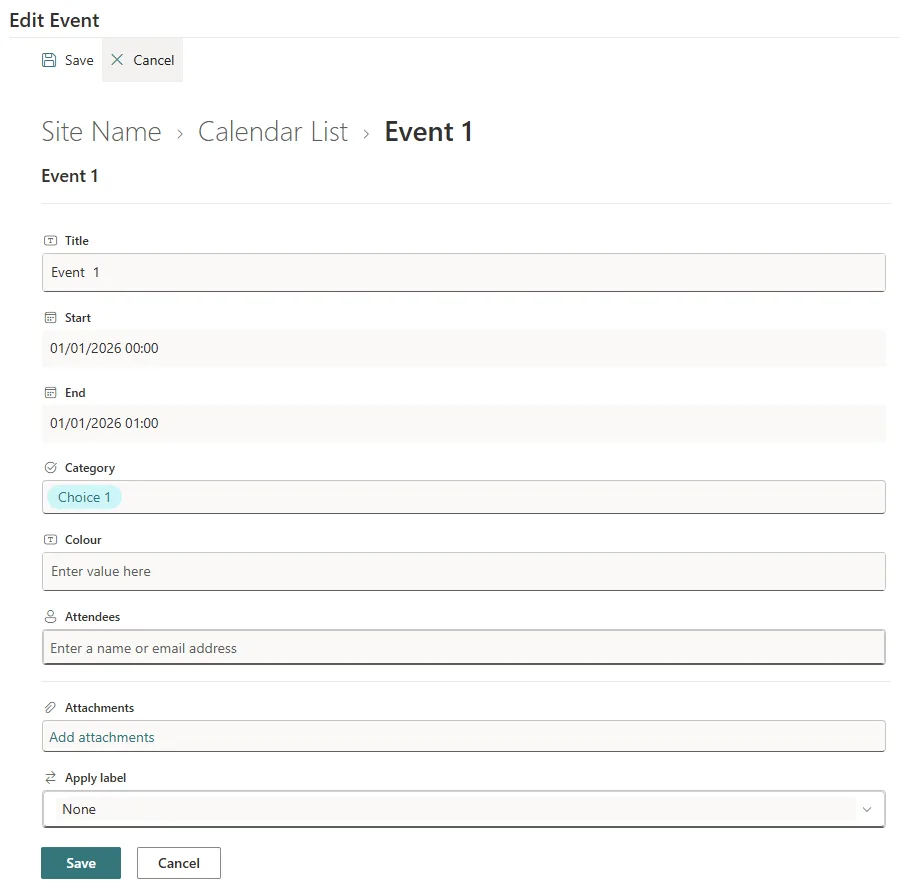Navigate to Site Name via breadcrumb
Image resolution: width=900 pixels, height=893 pixels.
(101, 131)
